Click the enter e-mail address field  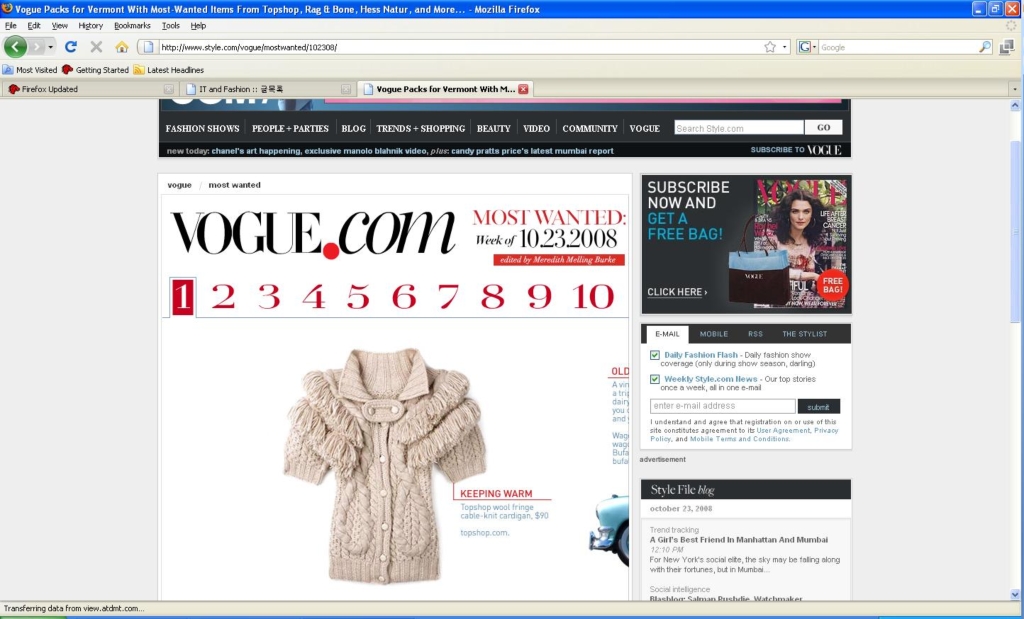click(722, 406)
